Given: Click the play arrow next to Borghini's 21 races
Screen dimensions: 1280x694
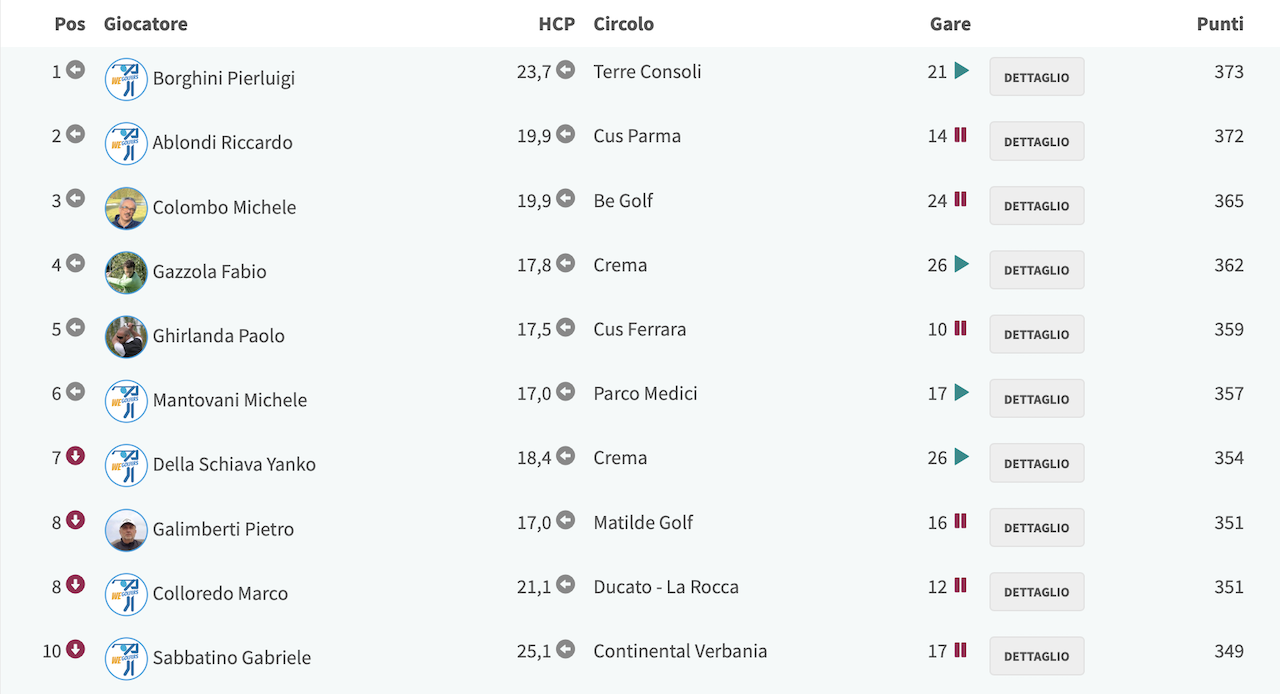Looking at the screenshot, I should coord(962,71).
